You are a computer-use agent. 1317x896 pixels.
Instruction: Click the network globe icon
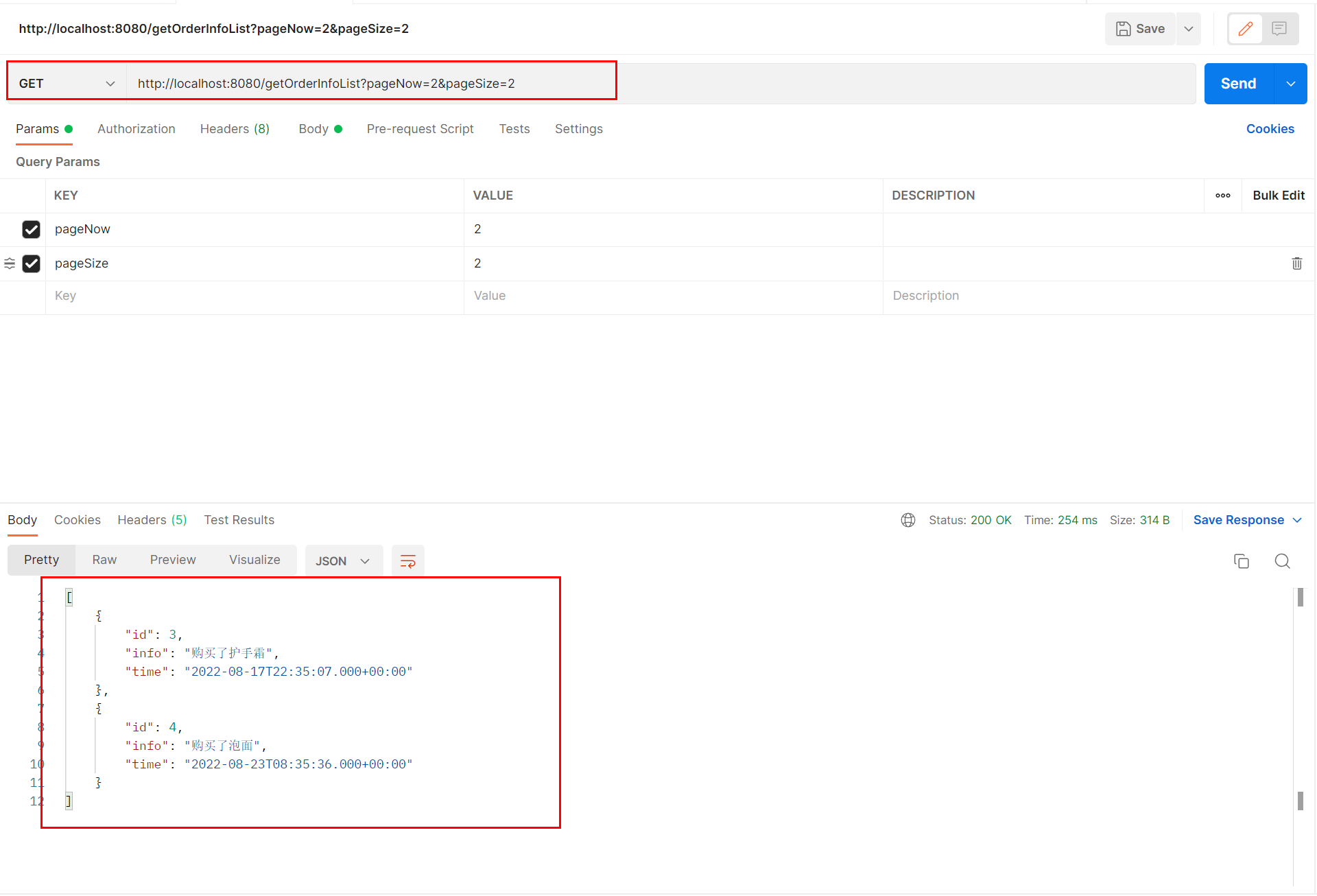[907, 520]
